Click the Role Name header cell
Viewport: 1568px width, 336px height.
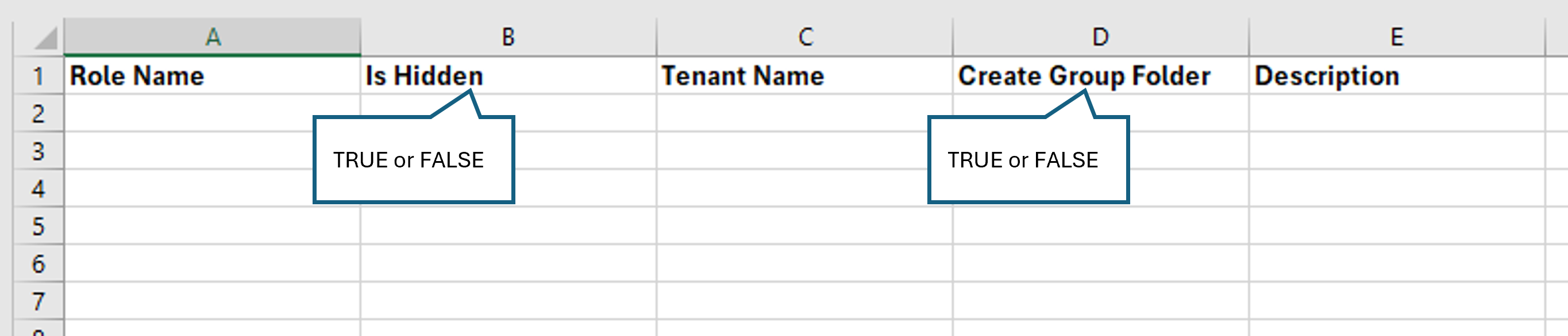(213, 75)
